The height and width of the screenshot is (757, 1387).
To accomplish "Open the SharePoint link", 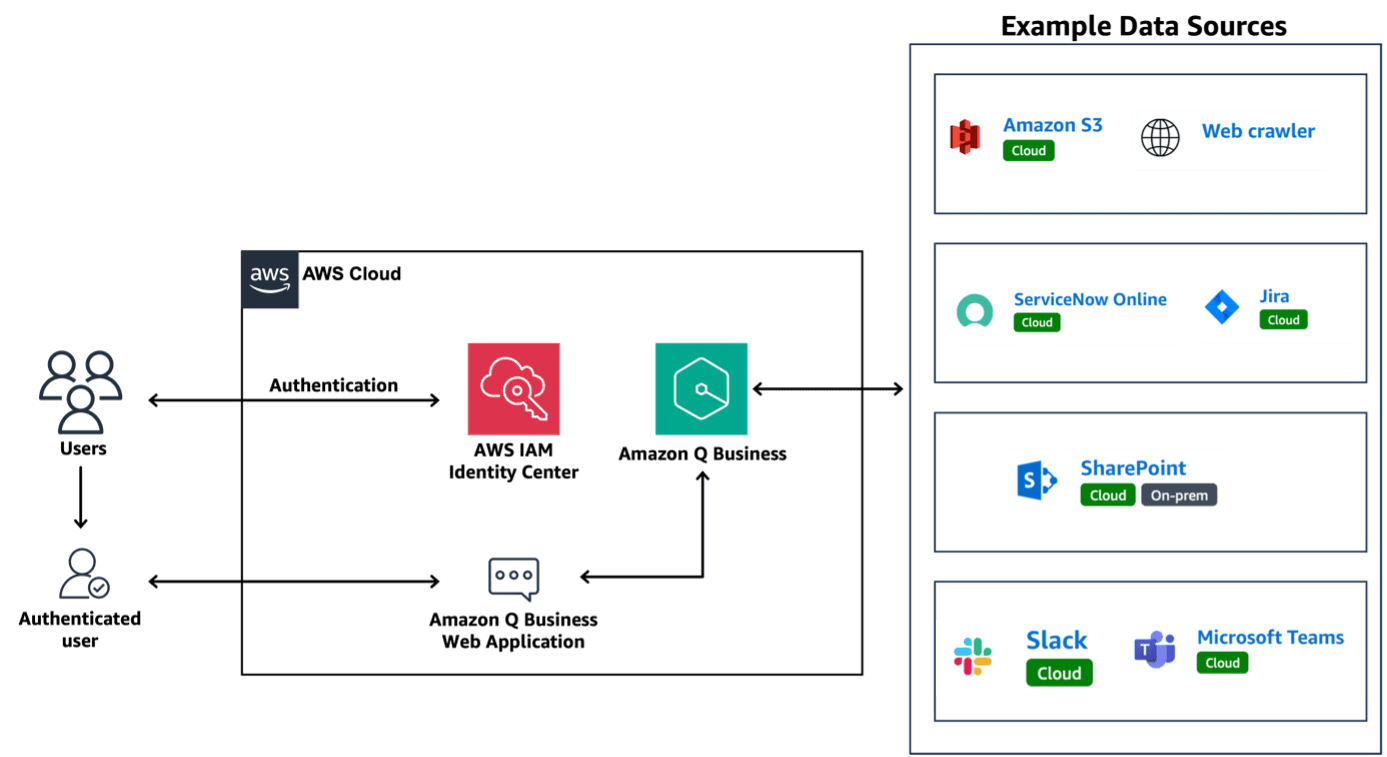I will pos(1133,468).
